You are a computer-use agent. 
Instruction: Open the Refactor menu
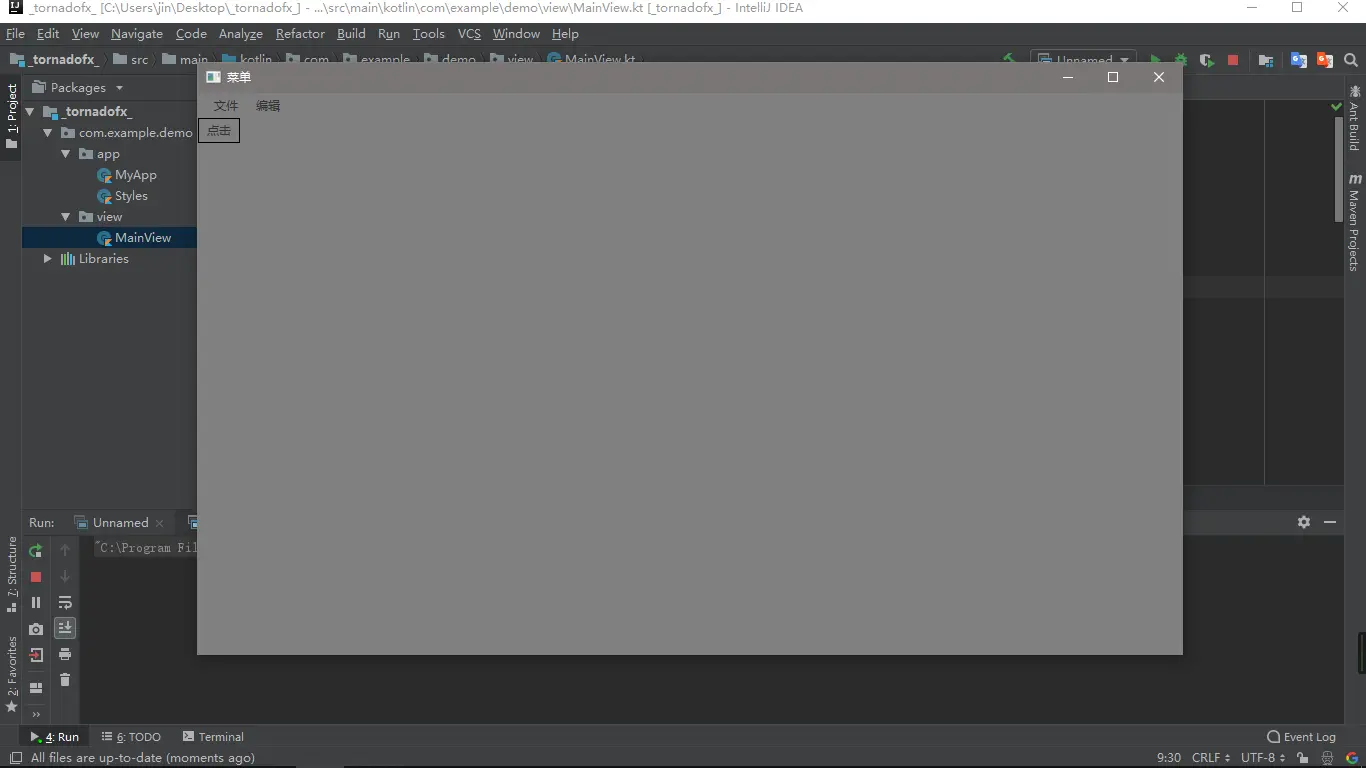tap(300, 34)
